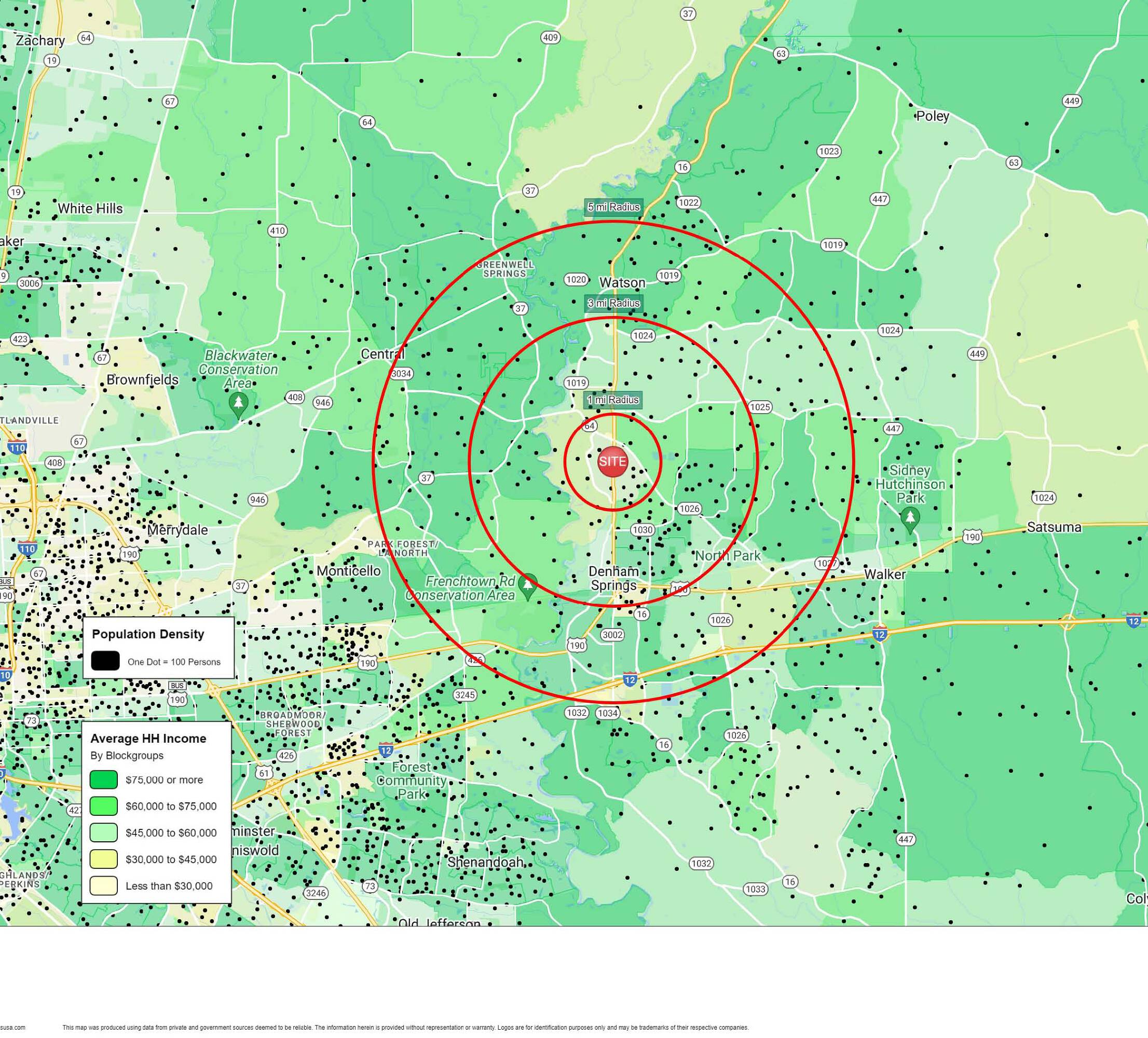Click the Watson town label
1148x1038 pixels.
tap(622, 282)
